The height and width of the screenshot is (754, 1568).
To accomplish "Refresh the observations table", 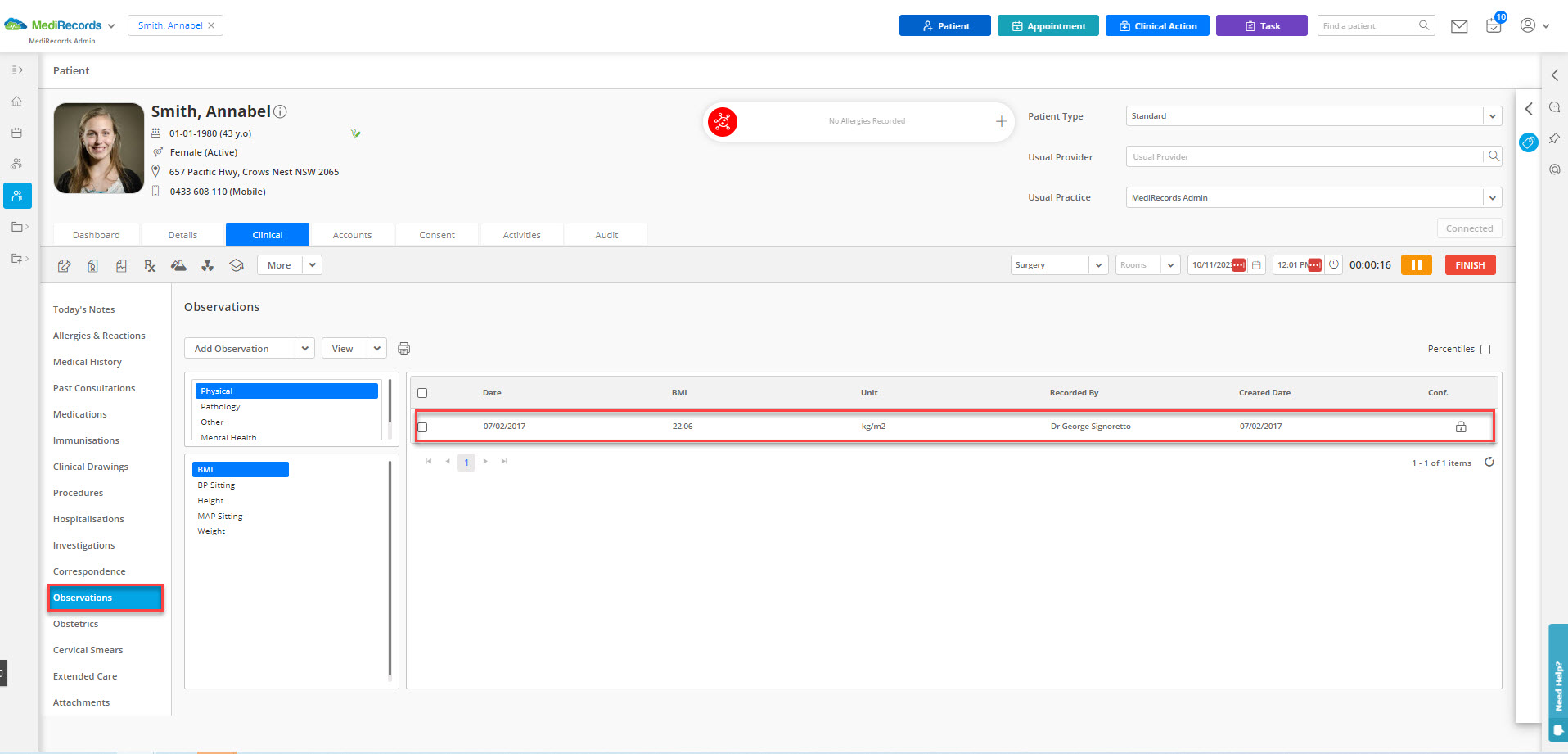I will 1489,462.
